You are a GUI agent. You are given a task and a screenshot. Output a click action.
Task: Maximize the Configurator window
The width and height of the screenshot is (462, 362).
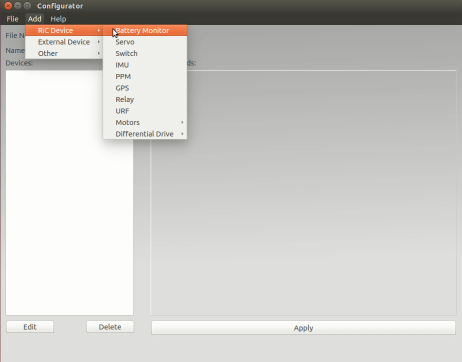pos(27,6)
